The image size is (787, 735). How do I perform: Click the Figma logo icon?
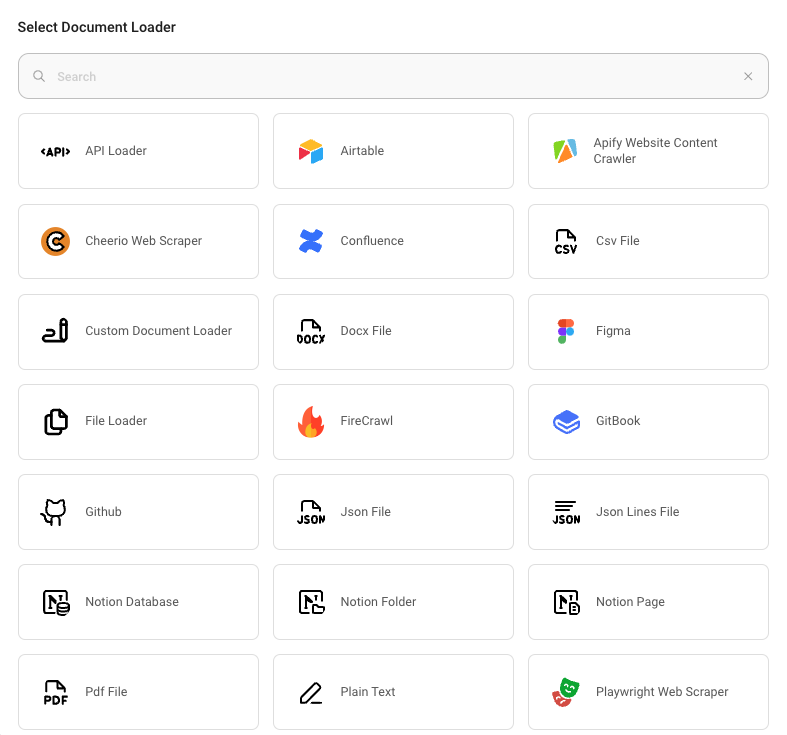click(x=566, y=331)
